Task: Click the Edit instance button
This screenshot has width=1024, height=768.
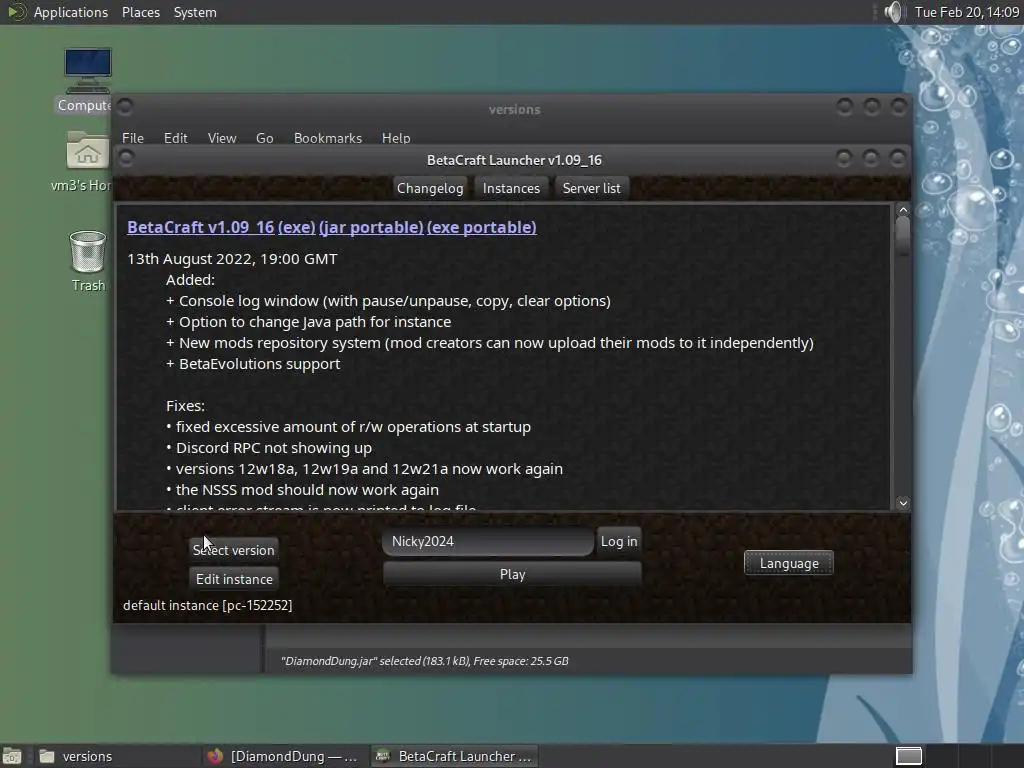Action: (234, 579)
